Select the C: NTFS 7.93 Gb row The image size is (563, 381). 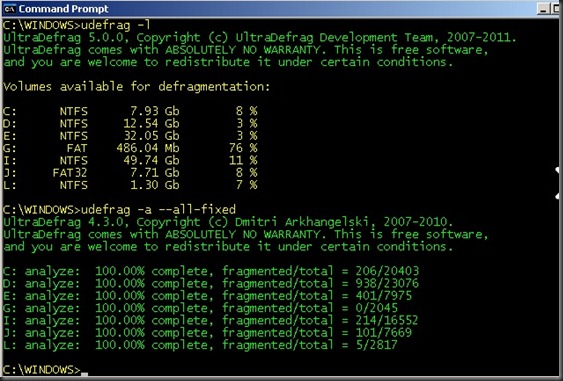point(130,111)
